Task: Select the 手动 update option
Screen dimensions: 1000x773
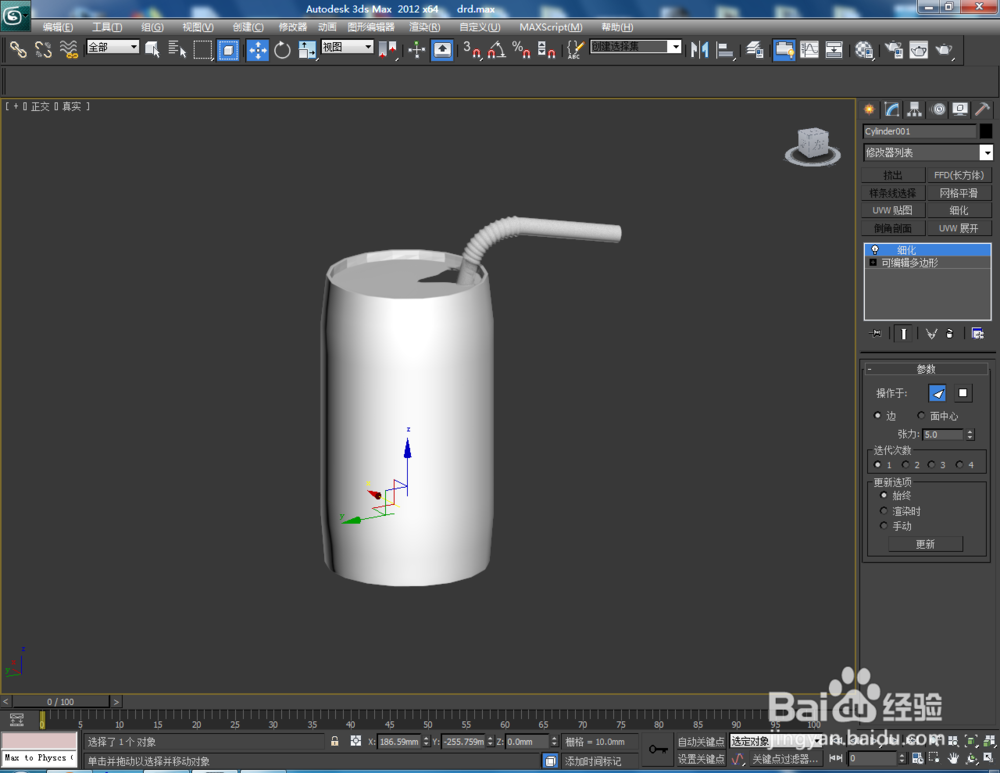Action: pyautogui.click(x=883, y=526)
